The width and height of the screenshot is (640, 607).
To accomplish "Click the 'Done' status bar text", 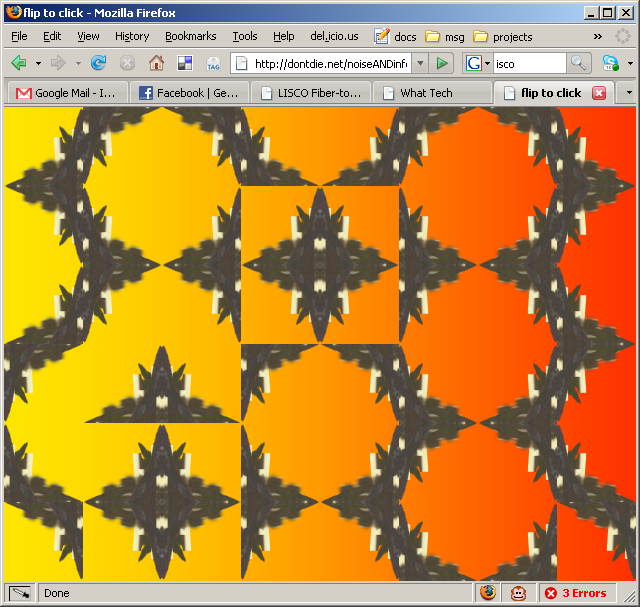I will coord(57,593).
